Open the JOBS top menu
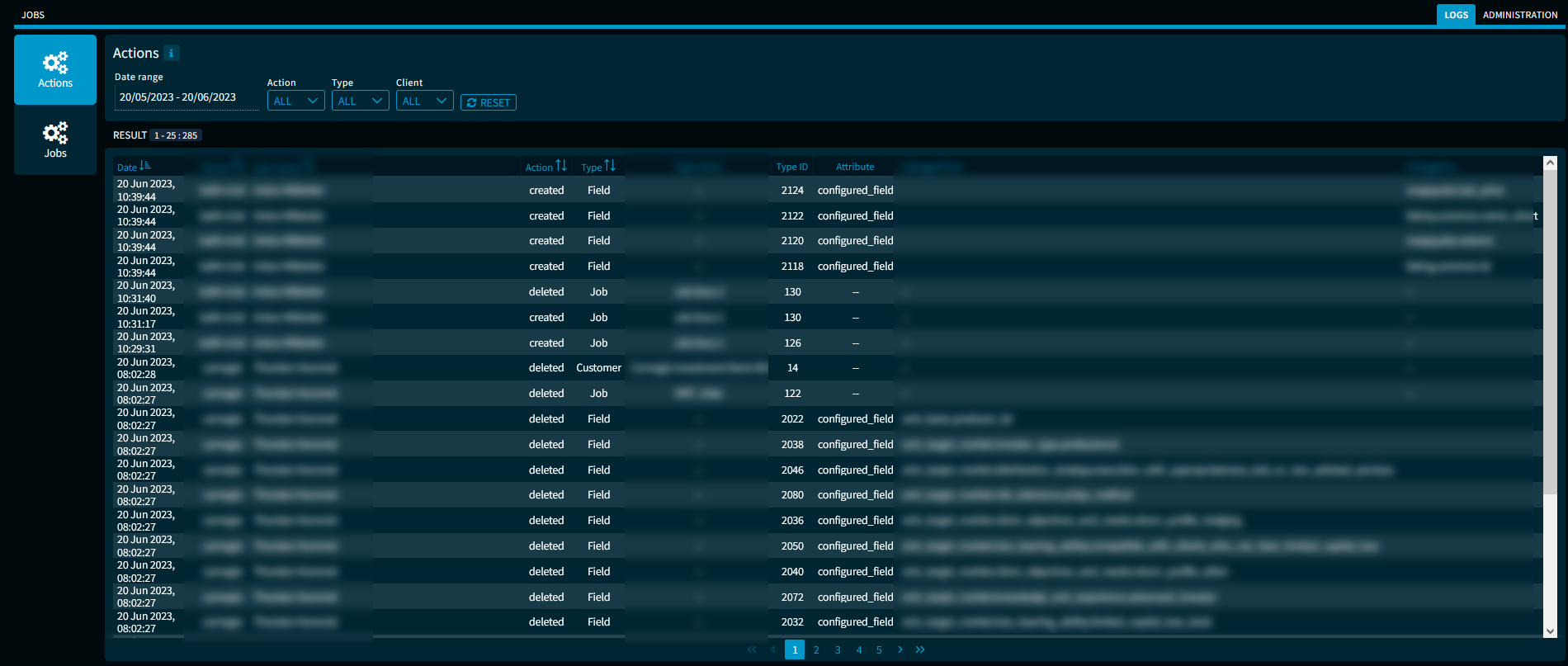Screen dimensions: 1568x666 coord(33,15)
